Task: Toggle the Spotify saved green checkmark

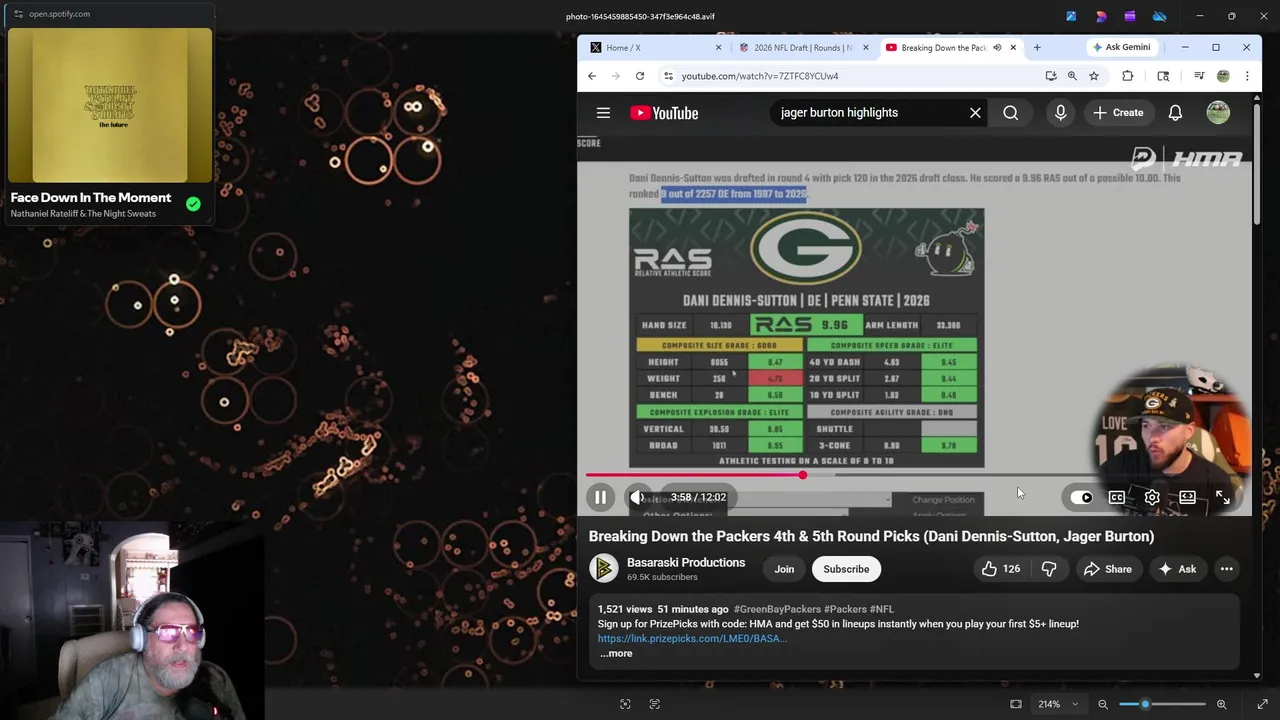Action: 193,204
